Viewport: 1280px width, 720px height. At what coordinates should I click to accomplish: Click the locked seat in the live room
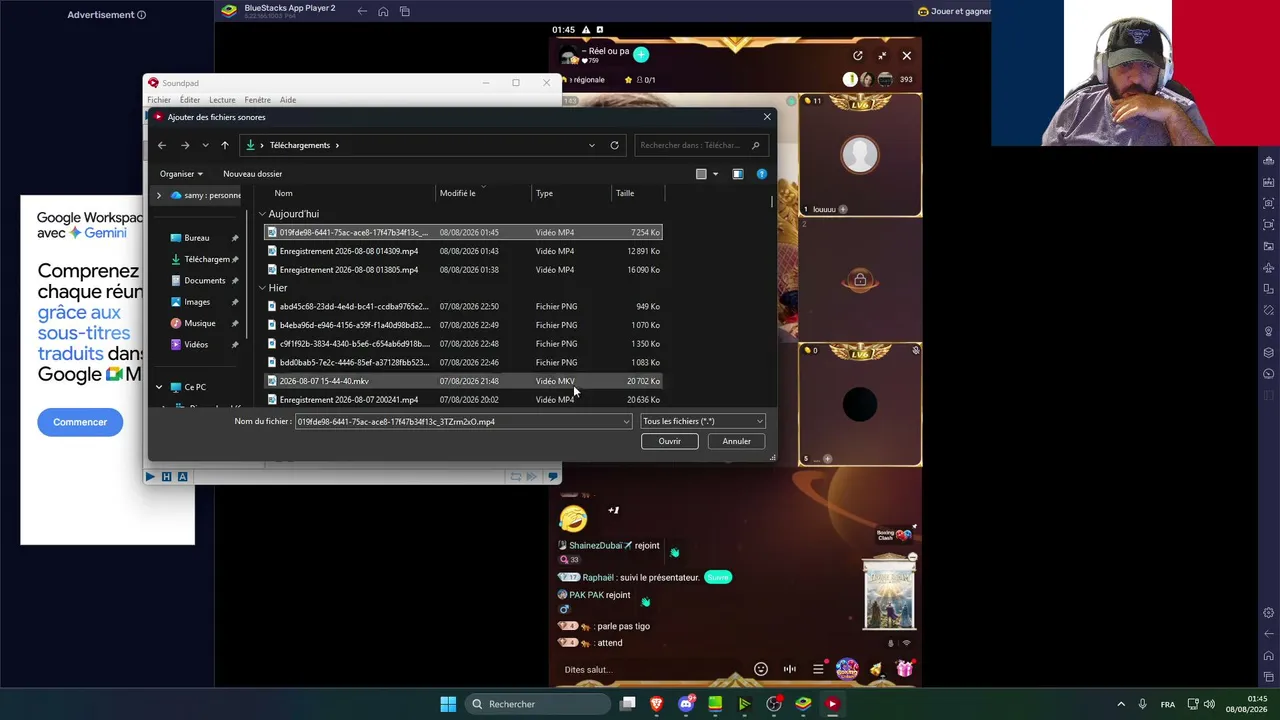[x=860, y=281]
